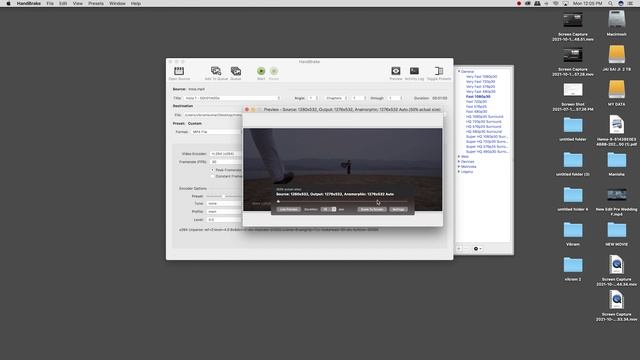Viewport: 640px width, 360px height.
Task: Open the Spotlight search icon in menu bar
Action: coord(610,3)
